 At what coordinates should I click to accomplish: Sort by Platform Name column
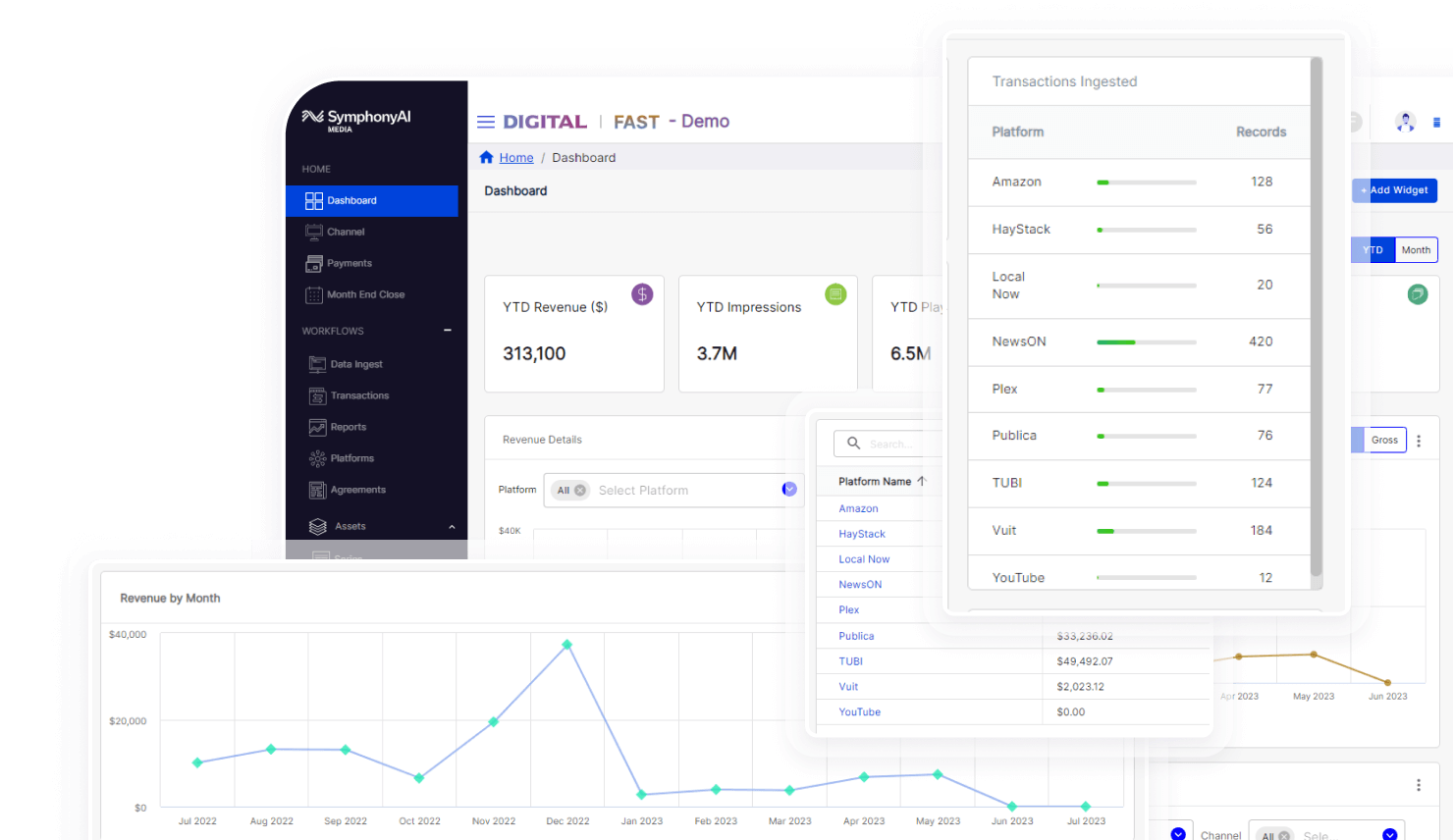coord(883,482)
